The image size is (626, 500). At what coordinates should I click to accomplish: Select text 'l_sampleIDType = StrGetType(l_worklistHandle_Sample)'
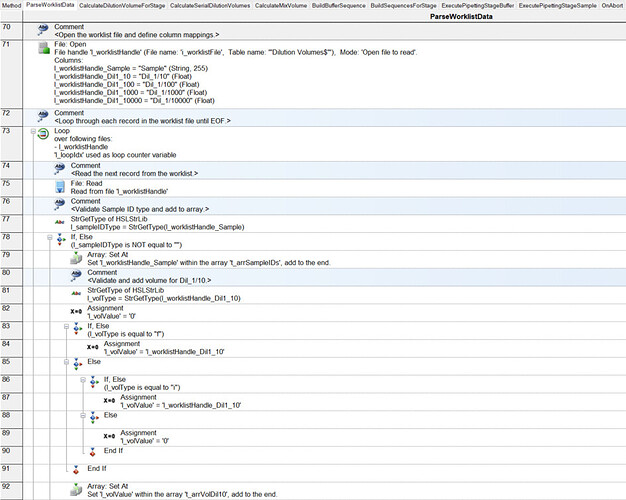pos(157,227)
